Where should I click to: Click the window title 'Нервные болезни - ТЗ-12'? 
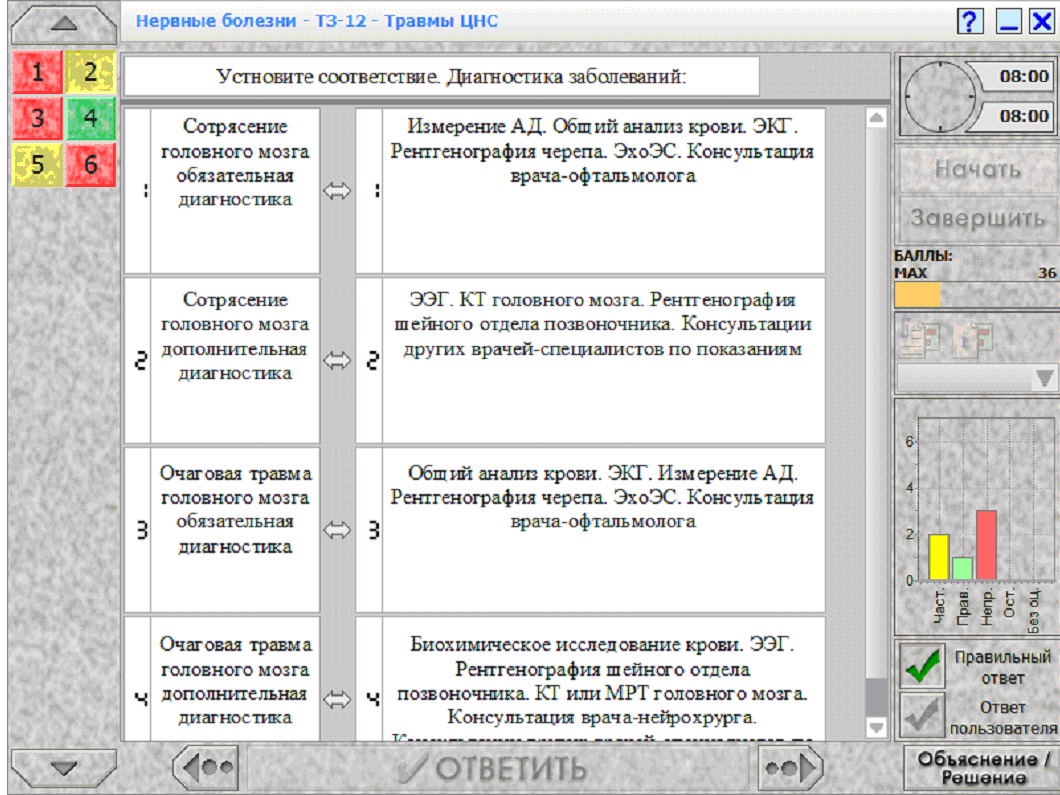pos(316,21)
